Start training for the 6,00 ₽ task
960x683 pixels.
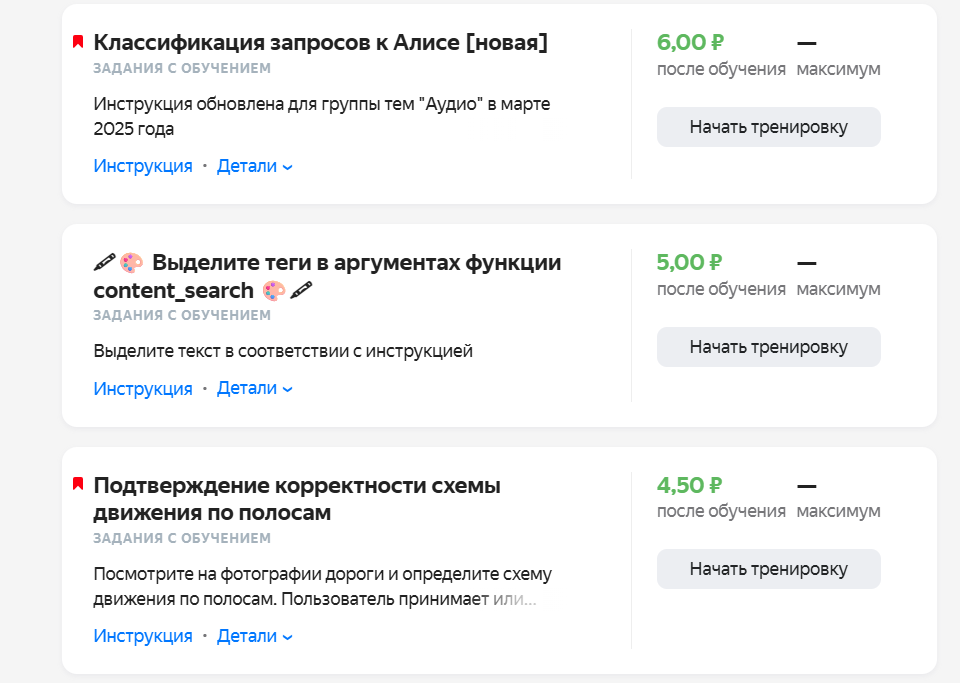click(768, 127)
